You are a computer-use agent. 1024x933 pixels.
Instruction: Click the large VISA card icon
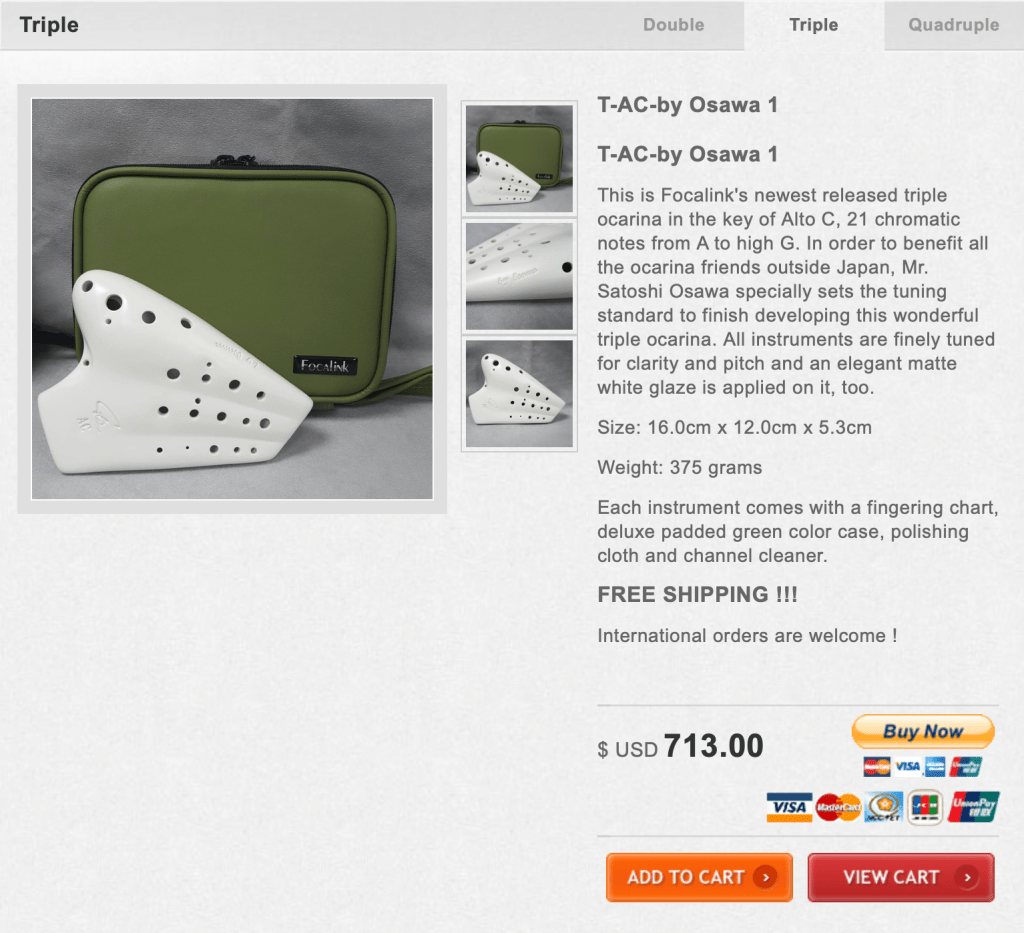[790, 808]
